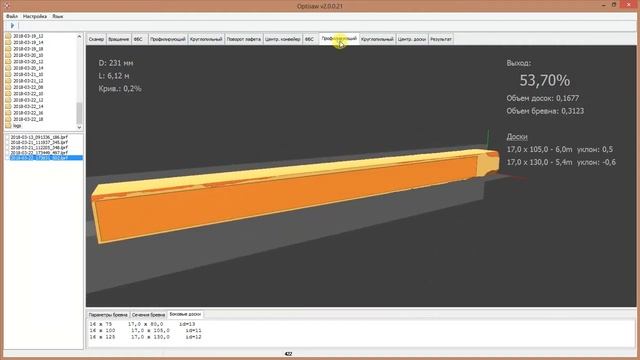Click folder icon of 2018-03-20_14
The height and width of the screenshot is (360, 640).
(8, 68)
